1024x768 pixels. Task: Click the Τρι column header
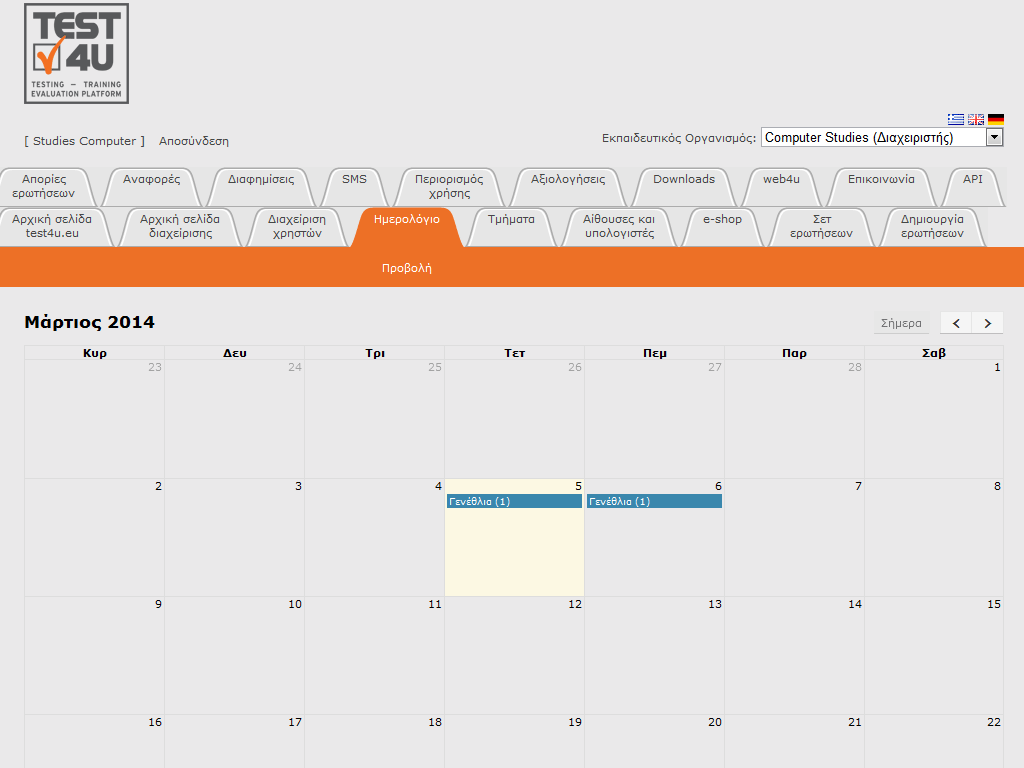375,353
